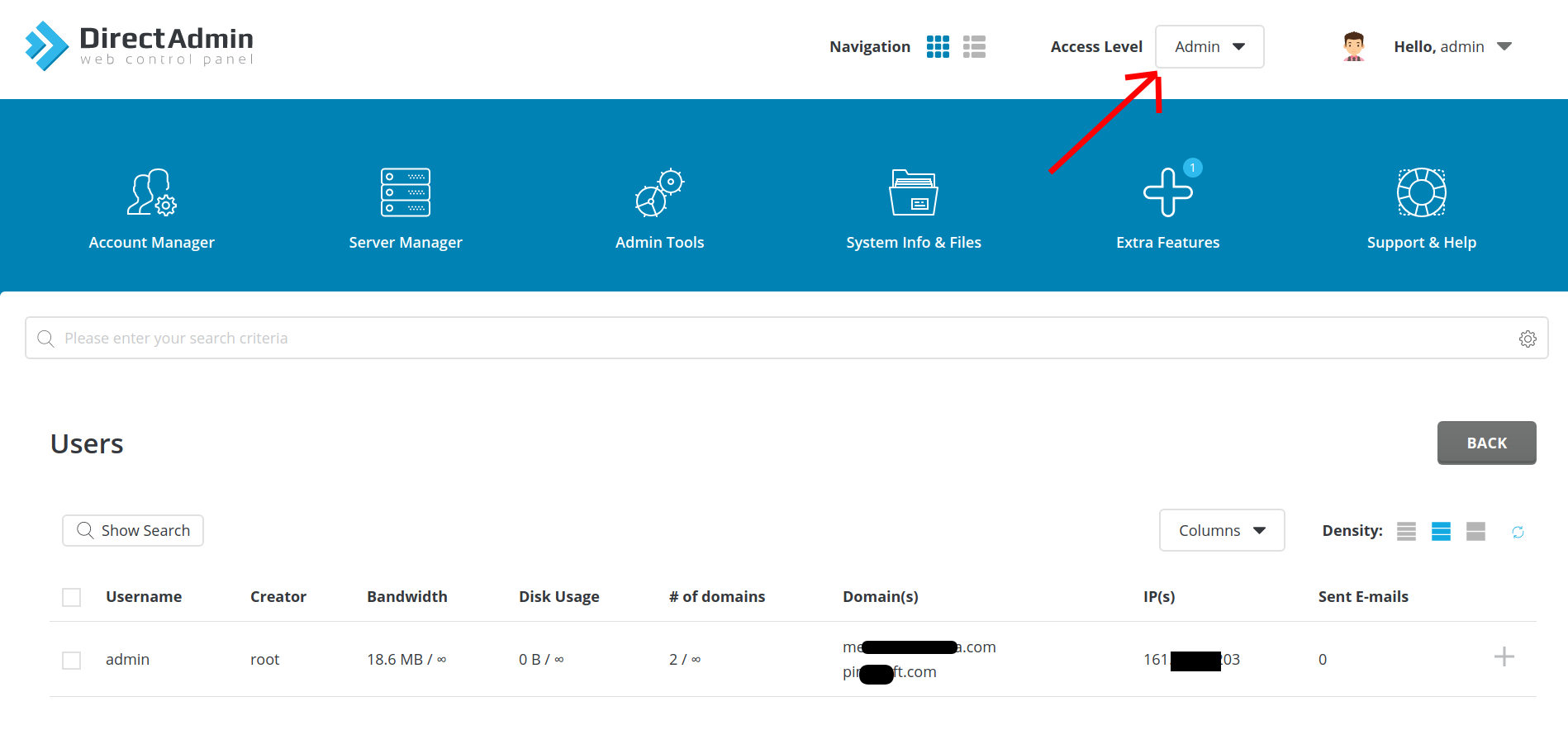Set table density to compact
This screenshot has width=1568, height=744.
pos(1406,532)
